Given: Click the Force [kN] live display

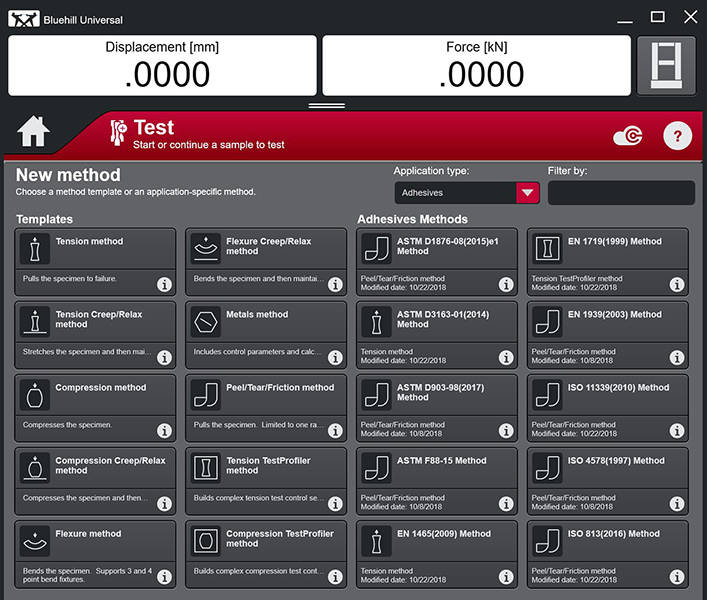Looking at the screenshot, I should pyautogui.click(x=477, y=65).
